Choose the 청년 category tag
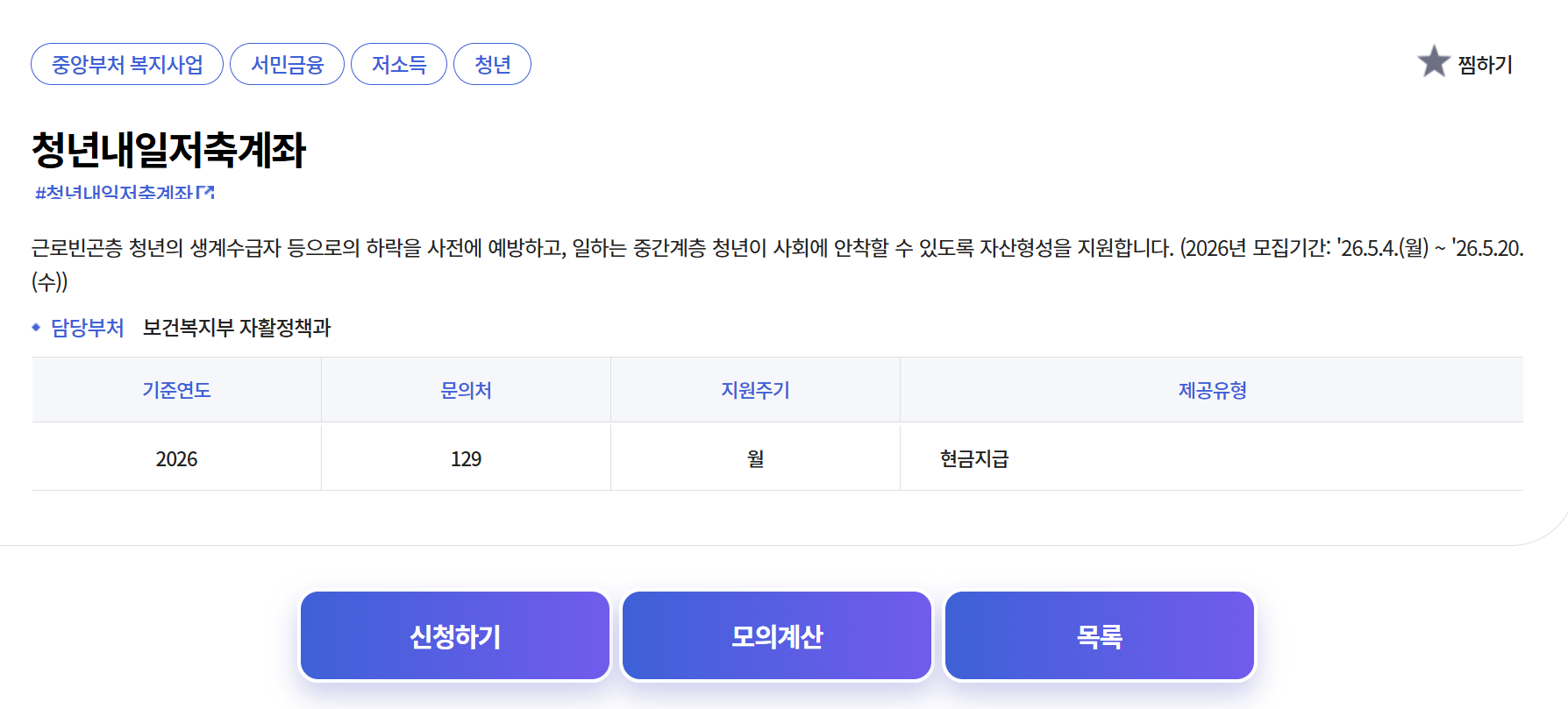Image resolution: width=1568 pixels, height=709 pixels. pos(492,64)
